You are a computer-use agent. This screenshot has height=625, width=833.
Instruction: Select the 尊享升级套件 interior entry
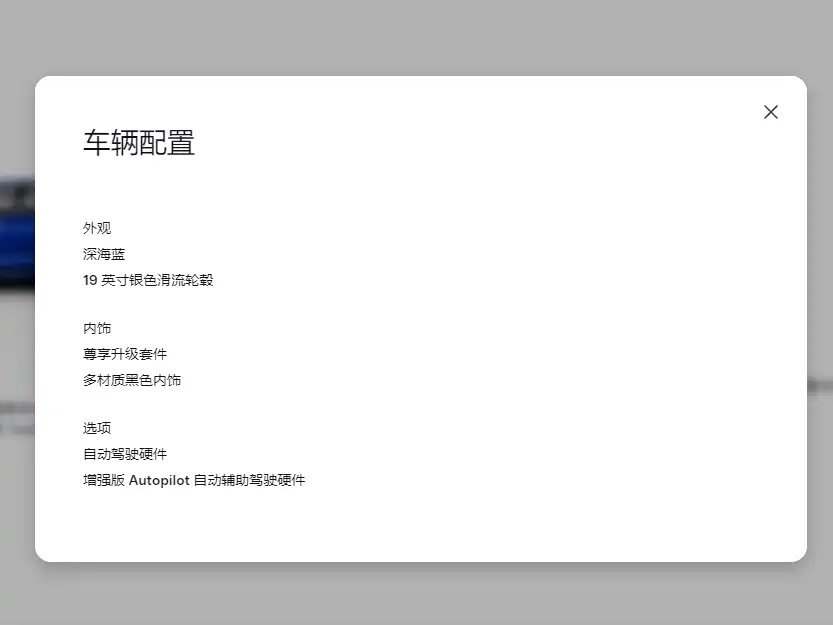(x=125, y=354)
